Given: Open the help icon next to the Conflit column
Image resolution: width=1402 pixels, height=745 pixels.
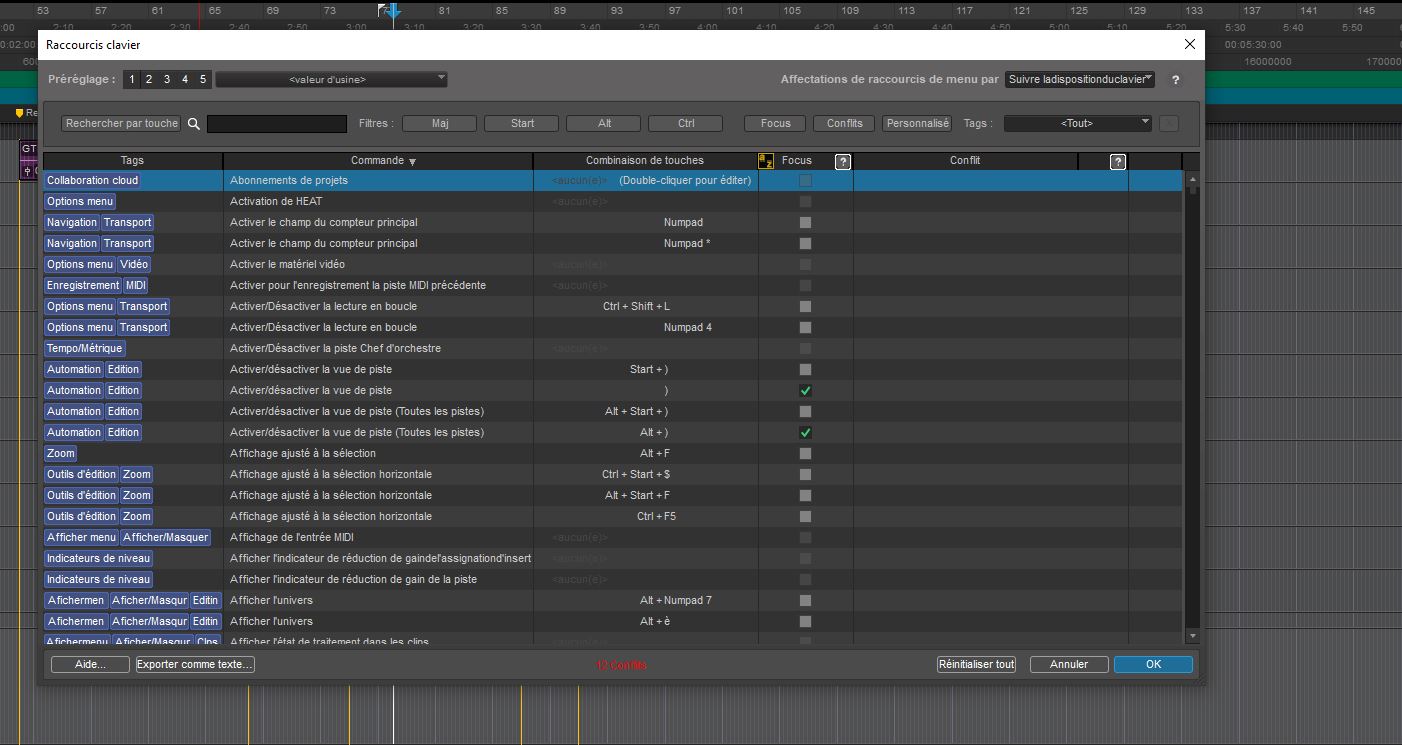Looking at the screenshot, I should (x=1118, y=161).
